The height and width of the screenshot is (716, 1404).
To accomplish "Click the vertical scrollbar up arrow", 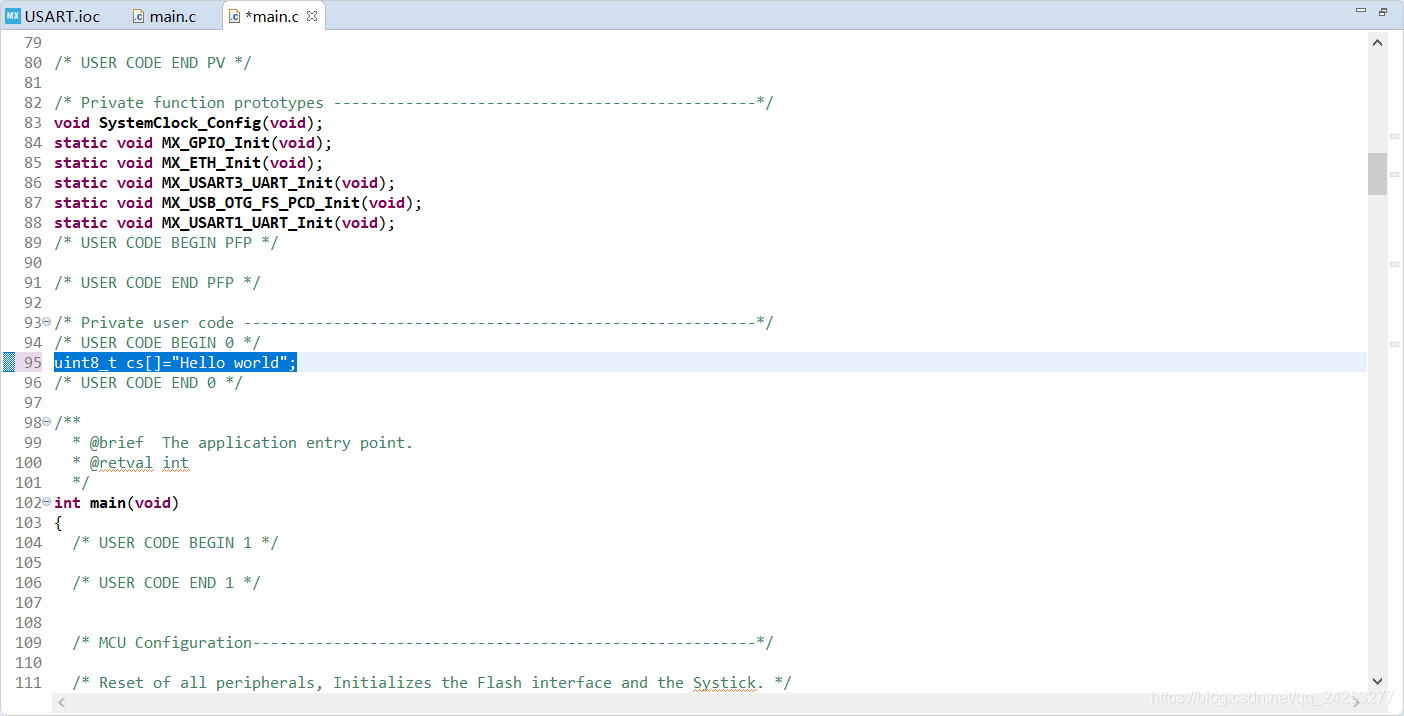I will [x=1377, y=43].
